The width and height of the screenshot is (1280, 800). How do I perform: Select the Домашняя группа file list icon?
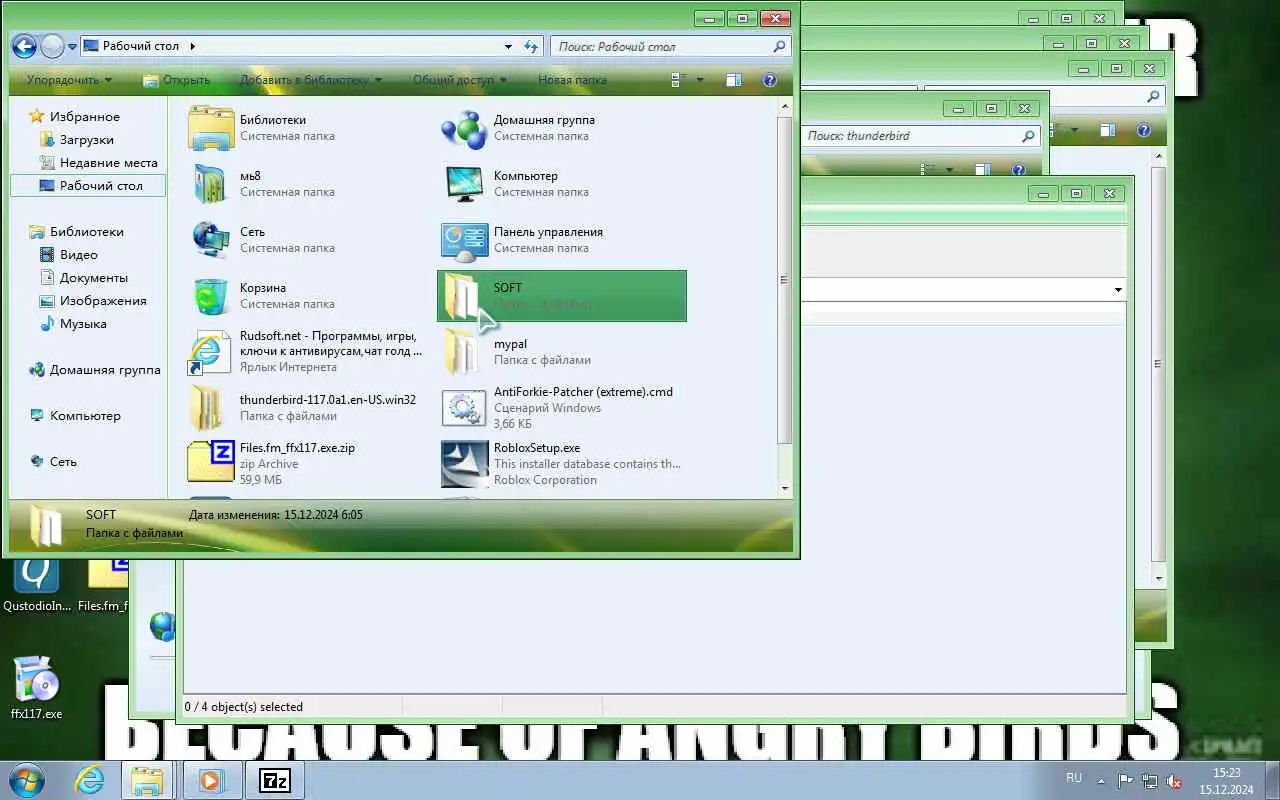464,128
